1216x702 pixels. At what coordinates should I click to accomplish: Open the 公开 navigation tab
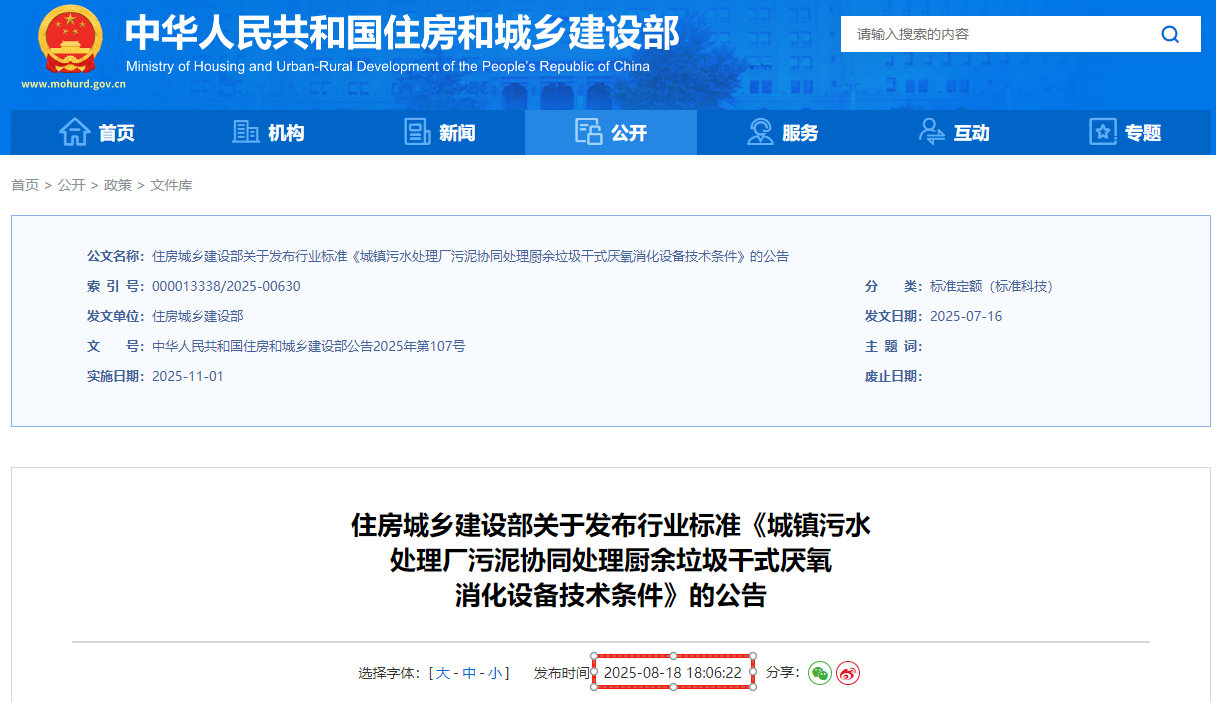611,132
